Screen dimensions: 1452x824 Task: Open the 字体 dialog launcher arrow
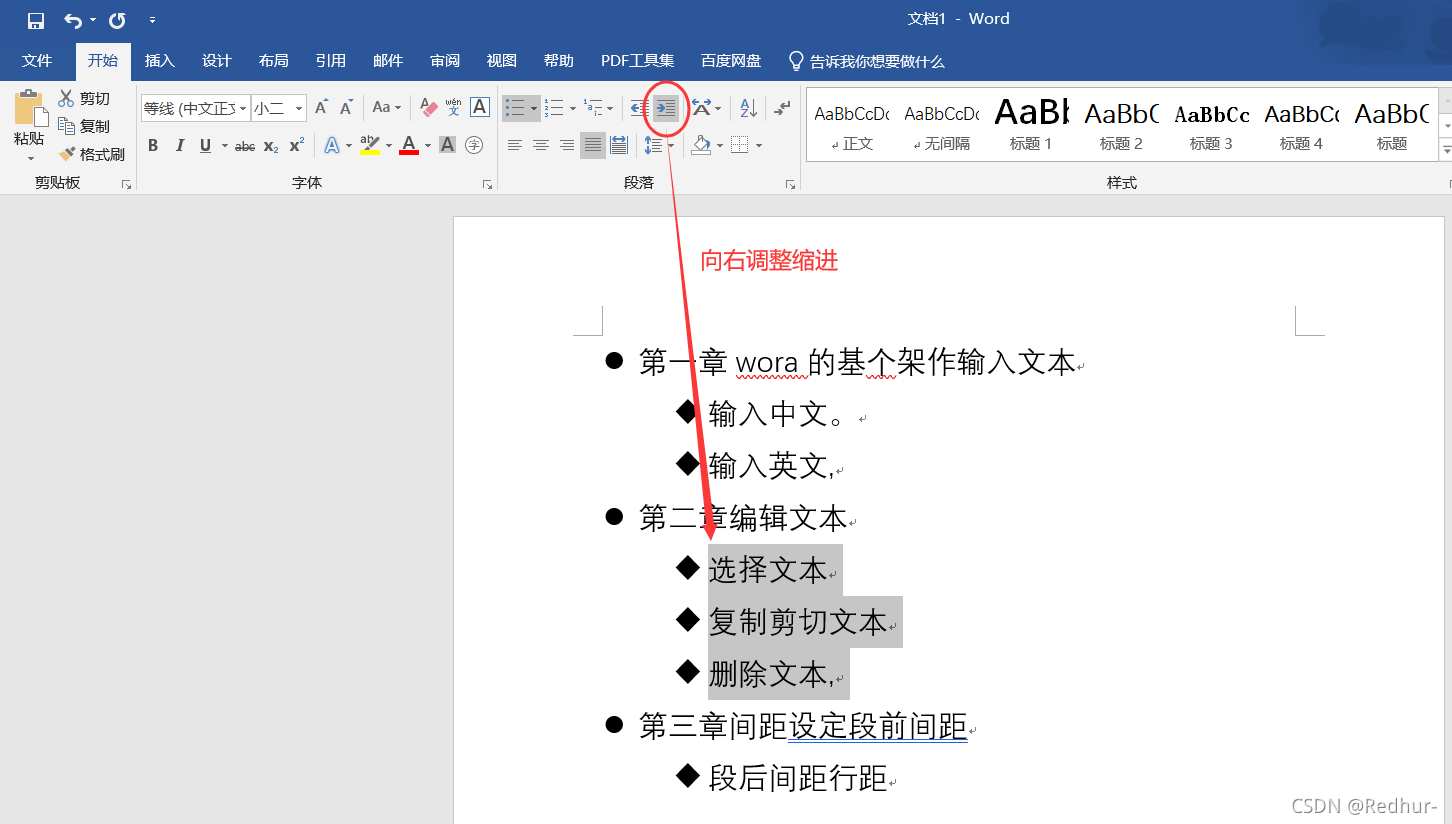[x=487, y=183]
